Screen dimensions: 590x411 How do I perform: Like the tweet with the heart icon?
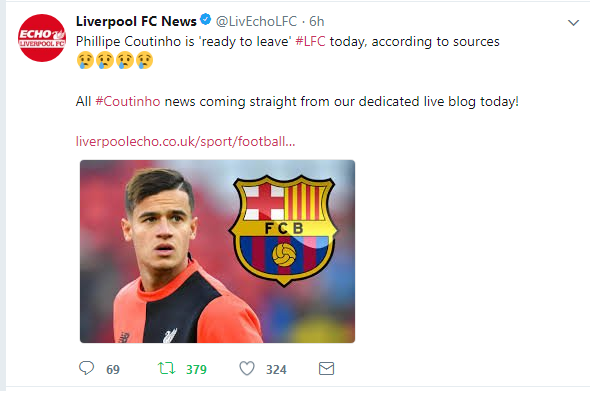point(247,368)
